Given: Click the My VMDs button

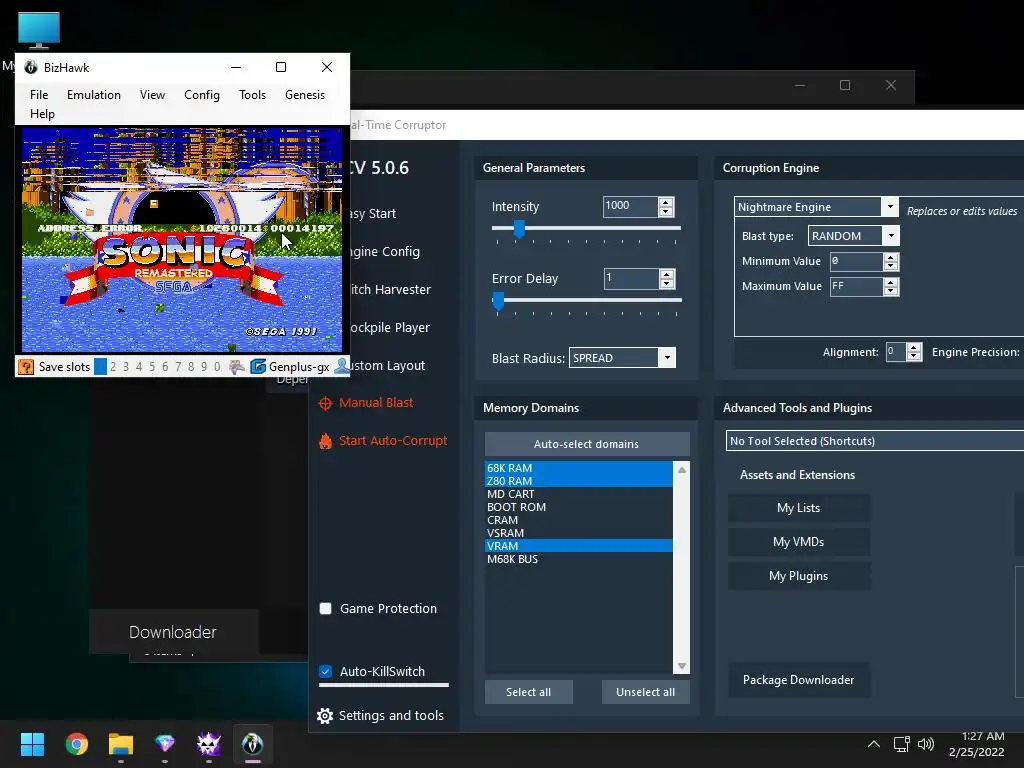Looking at the screenshot, I should coord(798,542).
